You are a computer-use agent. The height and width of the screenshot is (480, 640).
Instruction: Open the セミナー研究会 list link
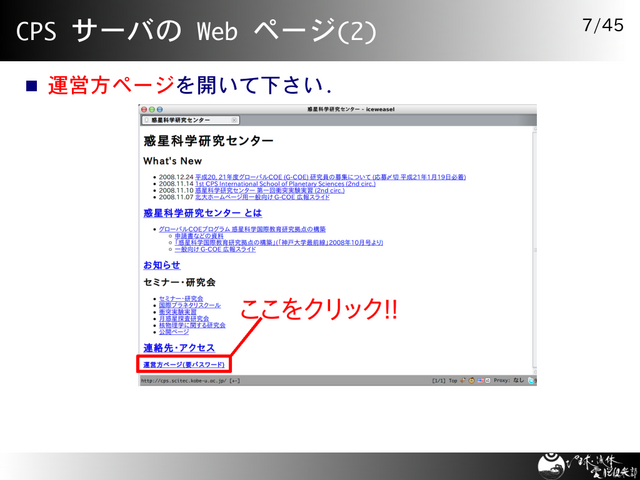(181, 298)
